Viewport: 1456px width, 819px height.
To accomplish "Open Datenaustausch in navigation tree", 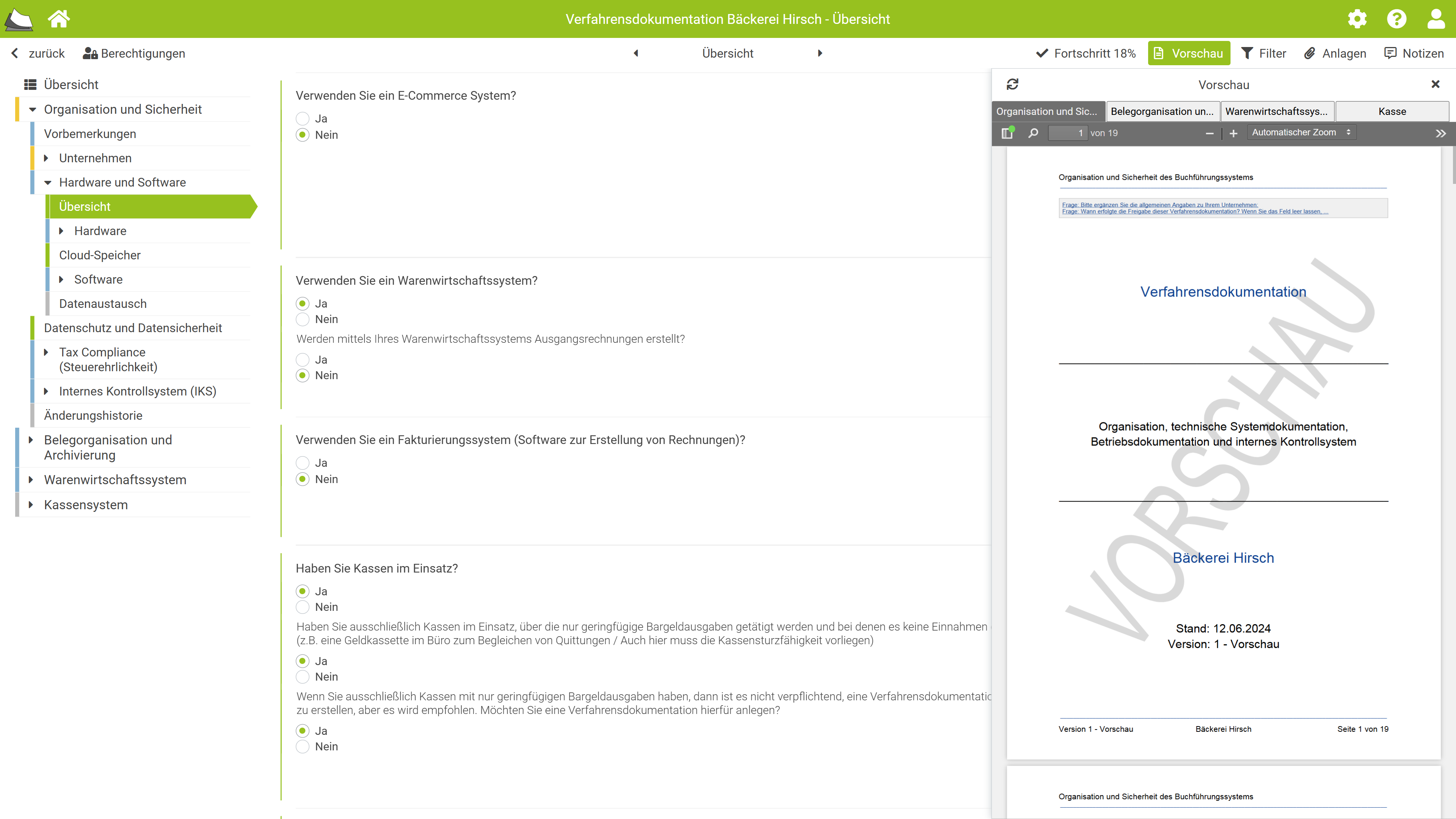I will 103,304.
